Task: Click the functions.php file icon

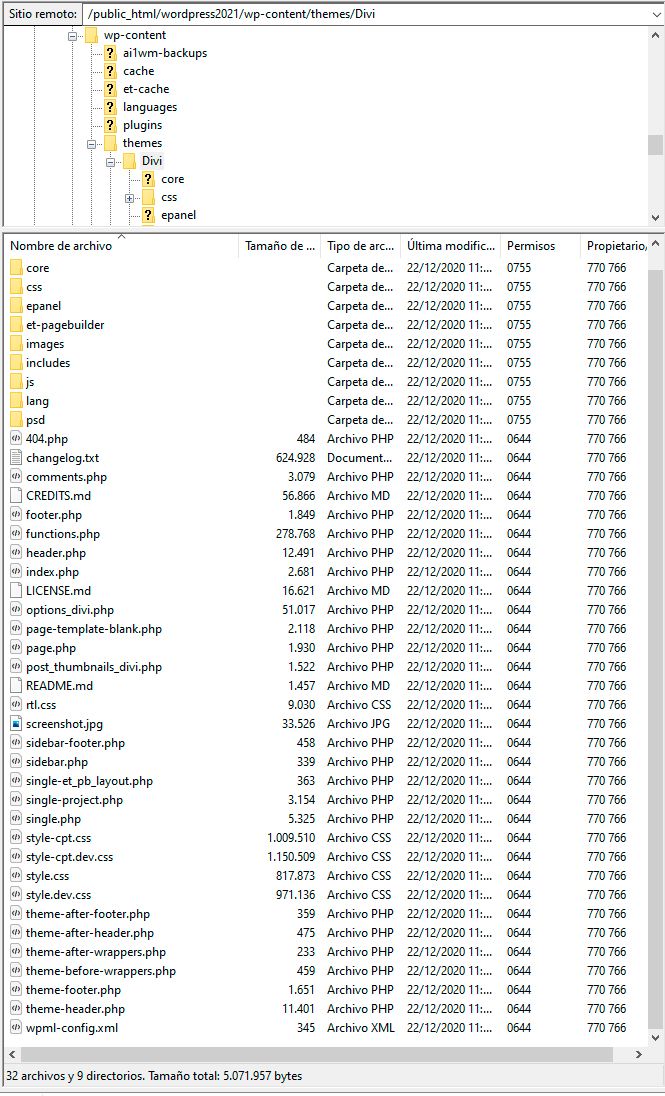Action: [x=17, y=534]
